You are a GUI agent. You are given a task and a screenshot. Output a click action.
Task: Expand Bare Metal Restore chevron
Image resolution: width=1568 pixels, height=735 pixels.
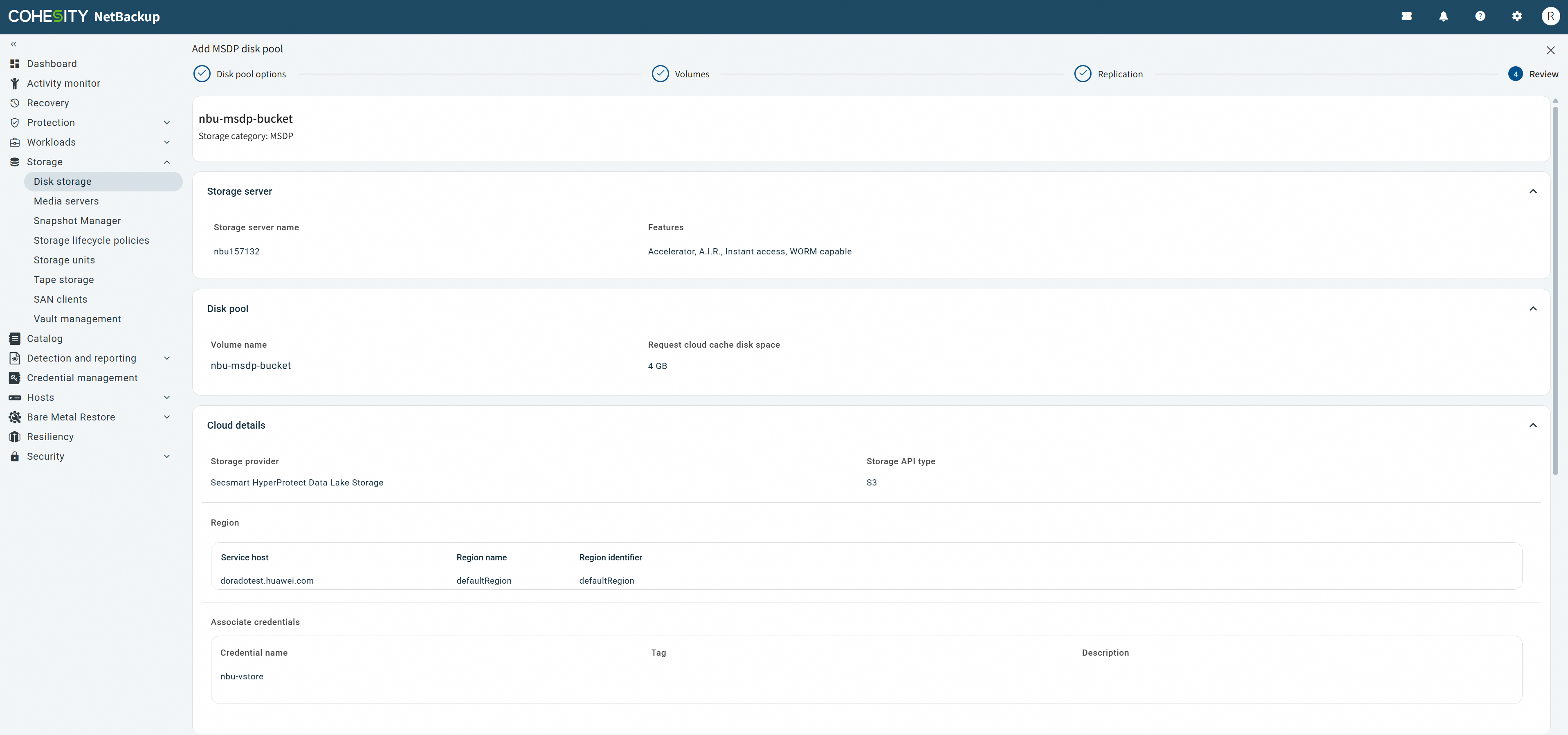[167, 417]
